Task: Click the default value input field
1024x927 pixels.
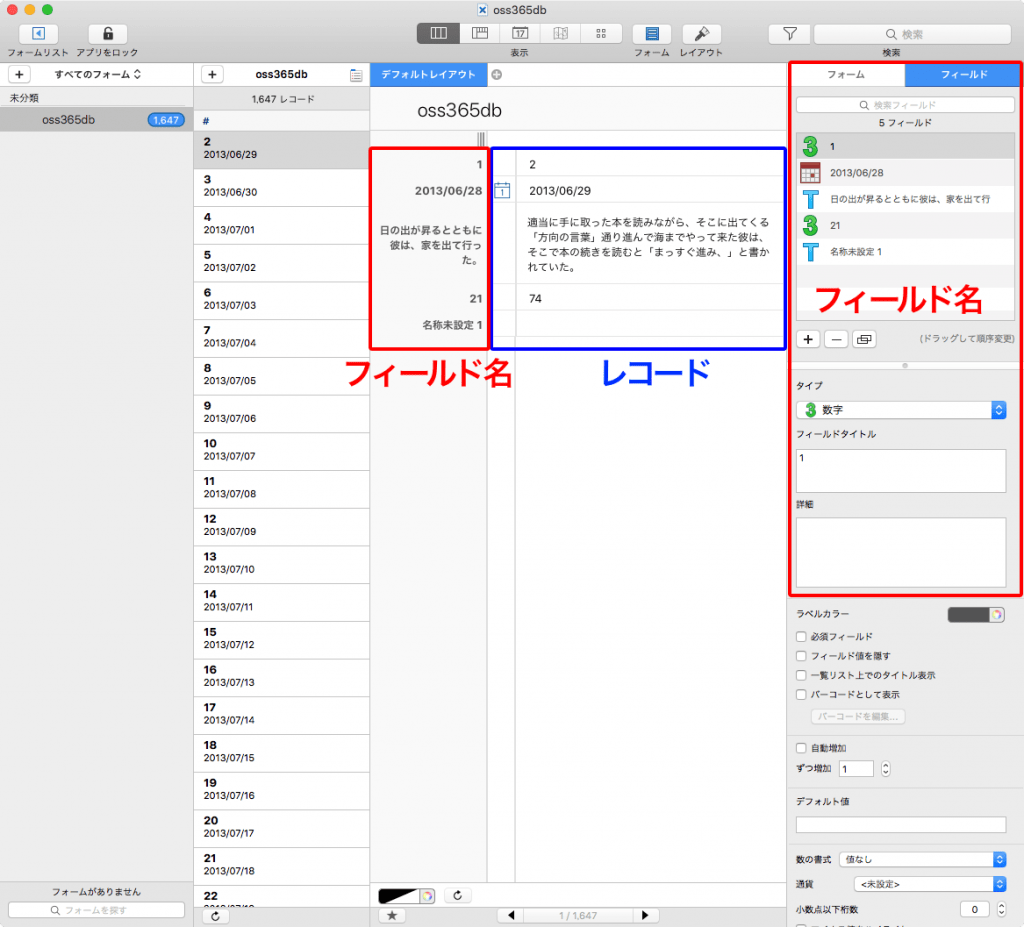Action: pos(901,825)
